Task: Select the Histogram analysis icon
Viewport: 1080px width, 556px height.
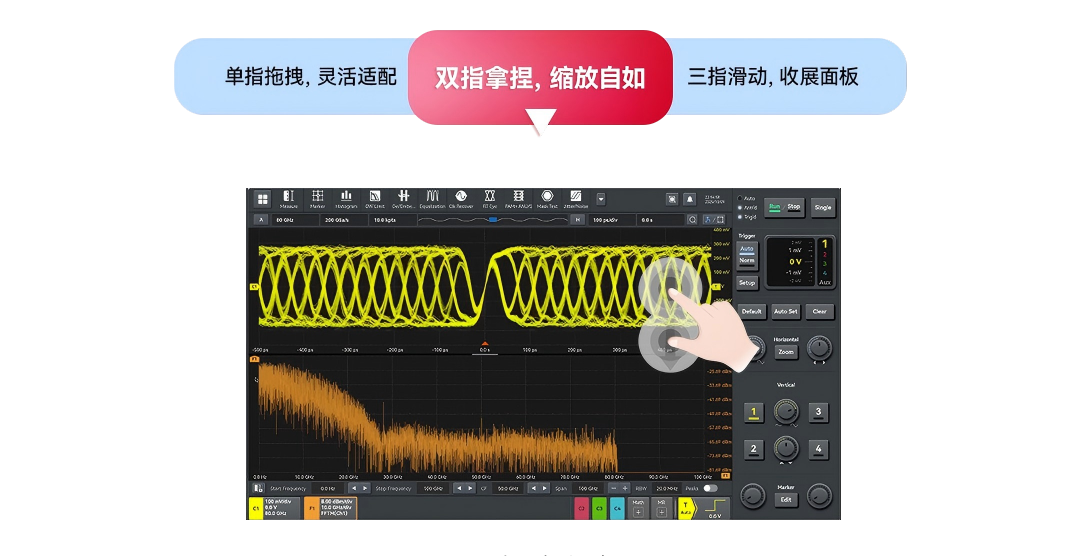Action: click(346, 199)
